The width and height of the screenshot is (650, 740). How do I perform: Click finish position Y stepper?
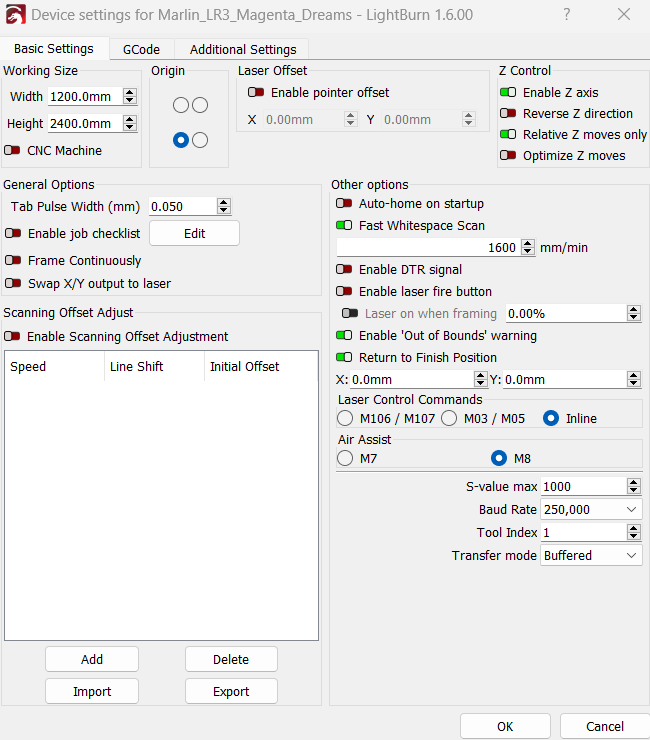(x=634, y=379)
